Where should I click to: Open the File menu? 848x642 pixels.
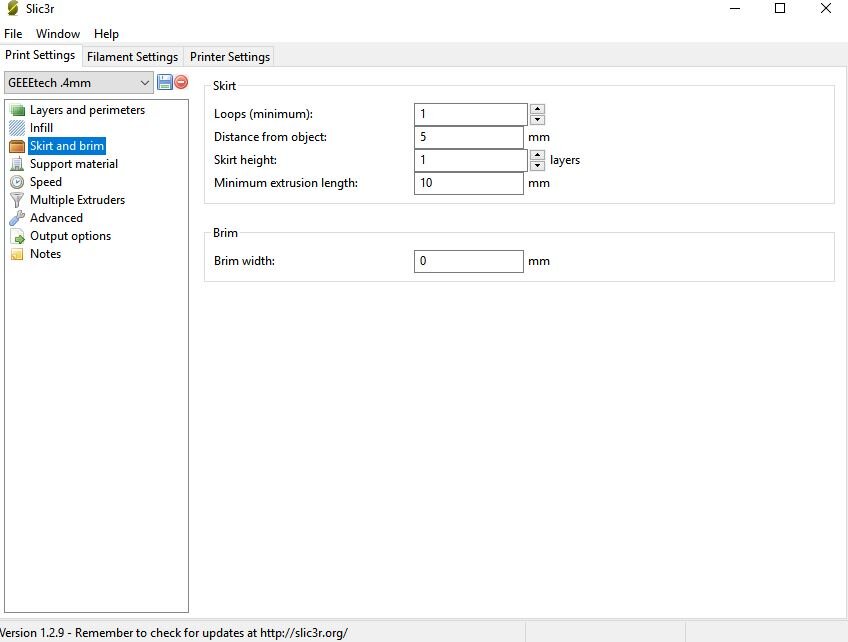[x=13, y=34]
